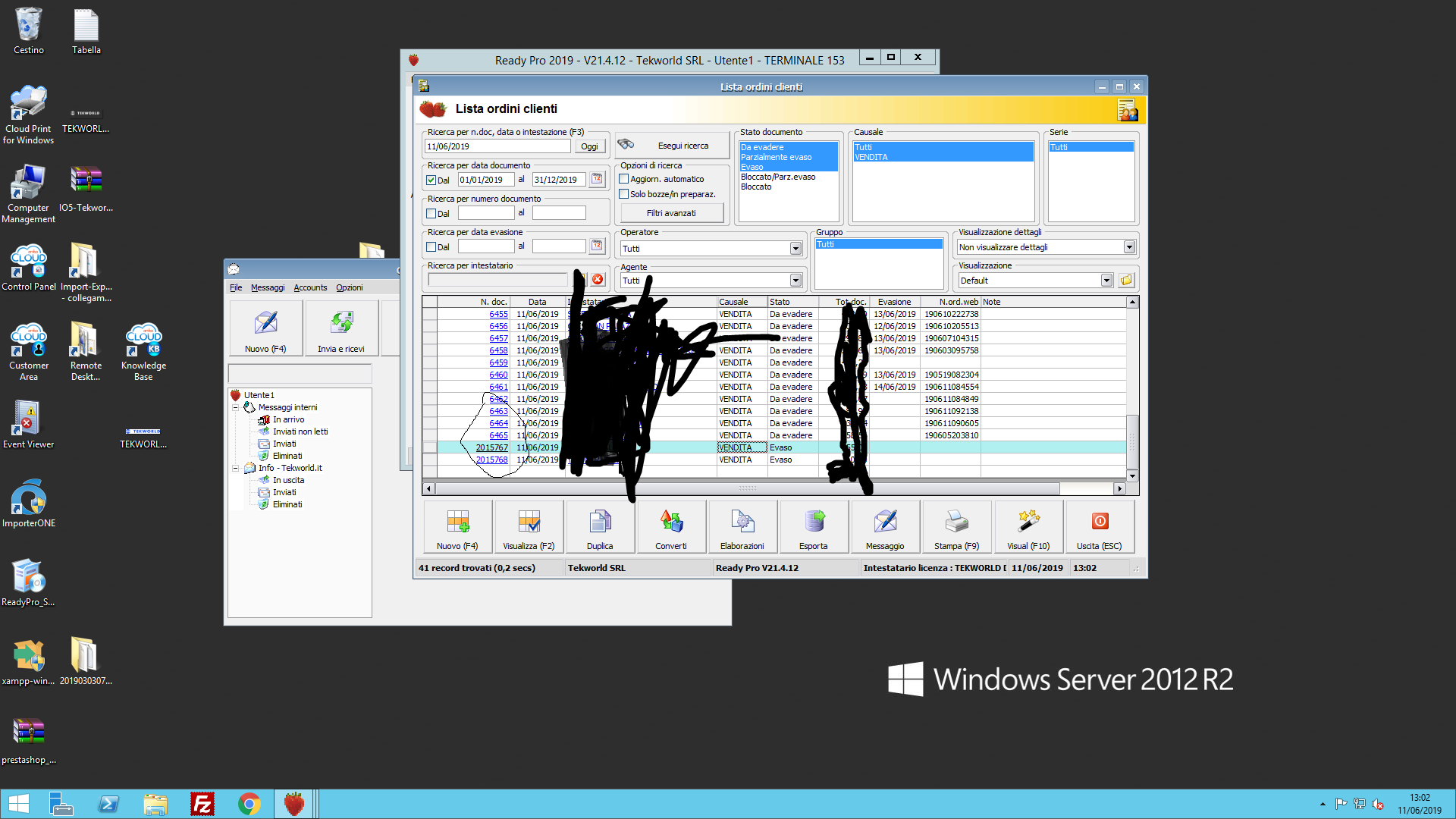Click the Nuovo (F4) order button

coord(457,528)
